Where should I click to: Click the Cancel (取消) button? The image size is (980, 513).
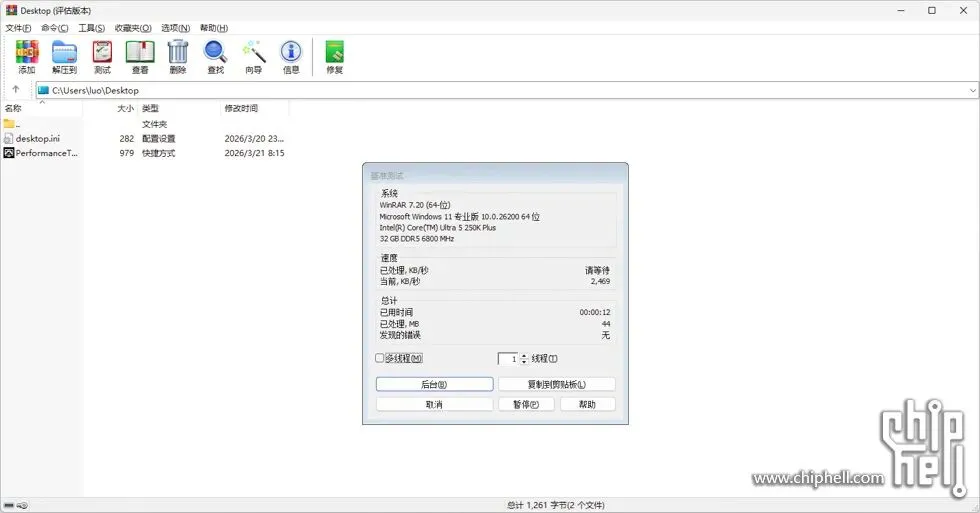click(434, 404)
